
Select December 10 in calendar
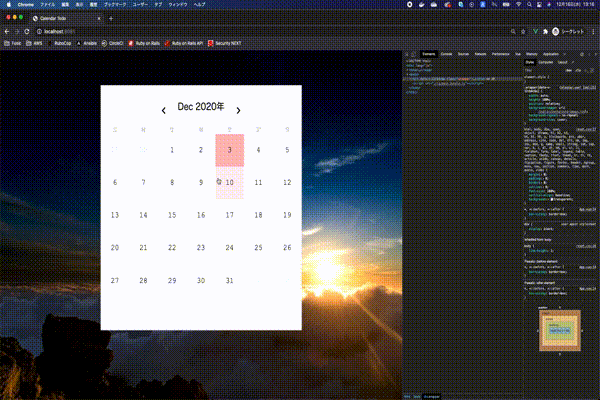coord(230,183)
